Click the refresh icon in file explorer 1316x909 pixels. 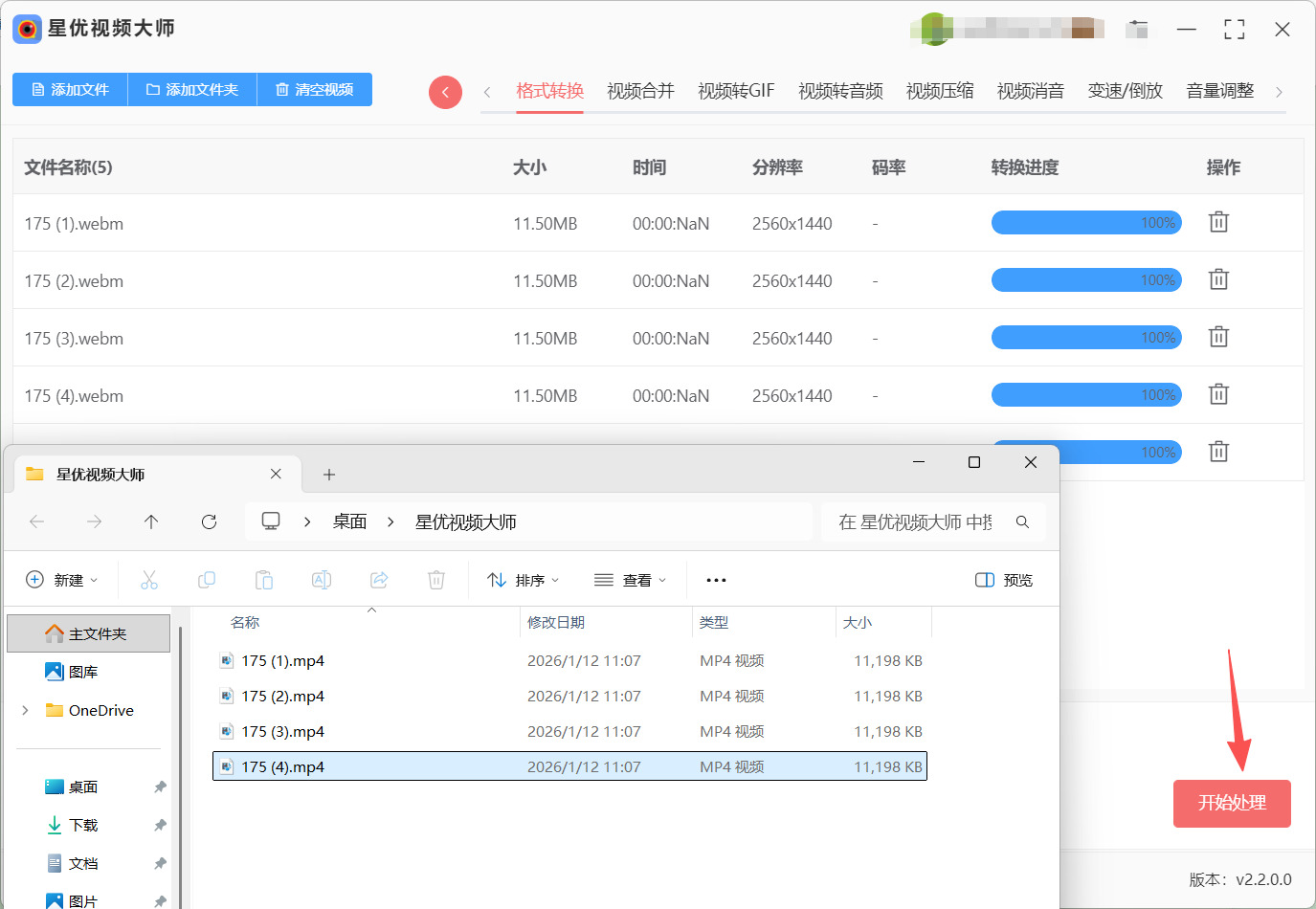point(209,521)
